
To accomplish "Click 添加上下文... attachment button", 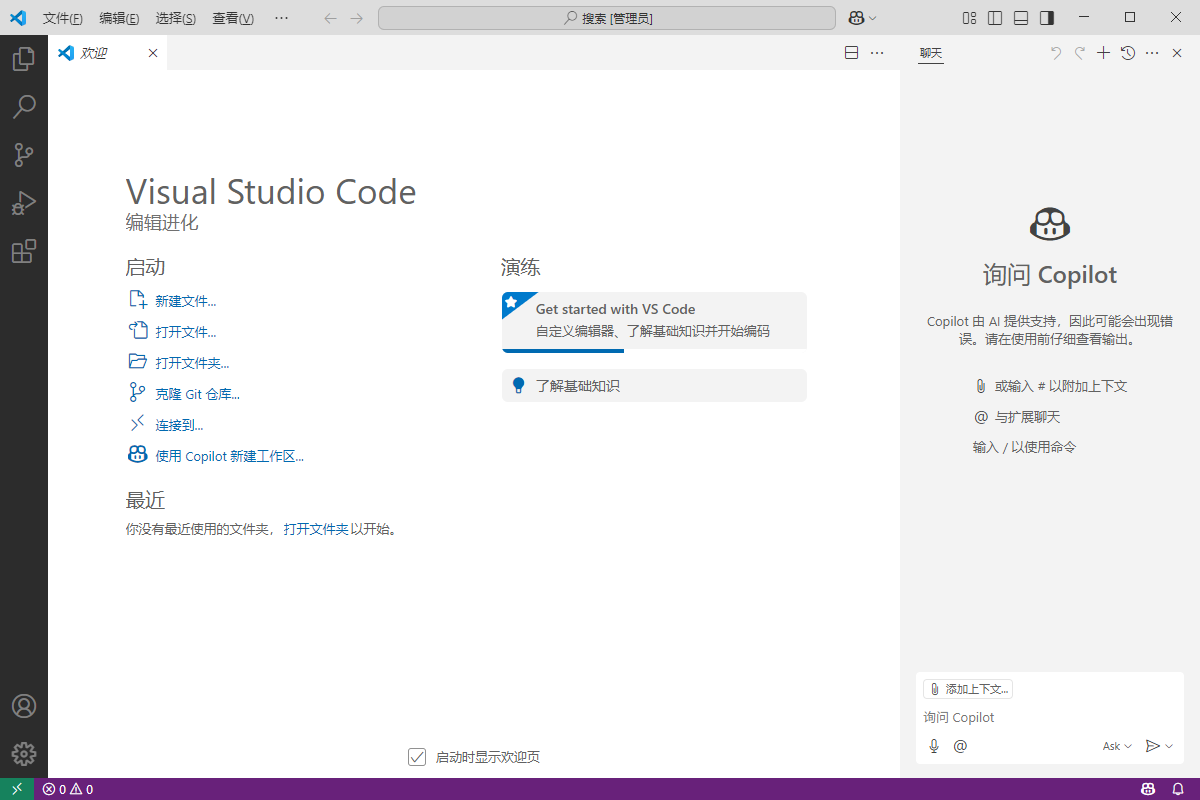I will tap(968, 689).
